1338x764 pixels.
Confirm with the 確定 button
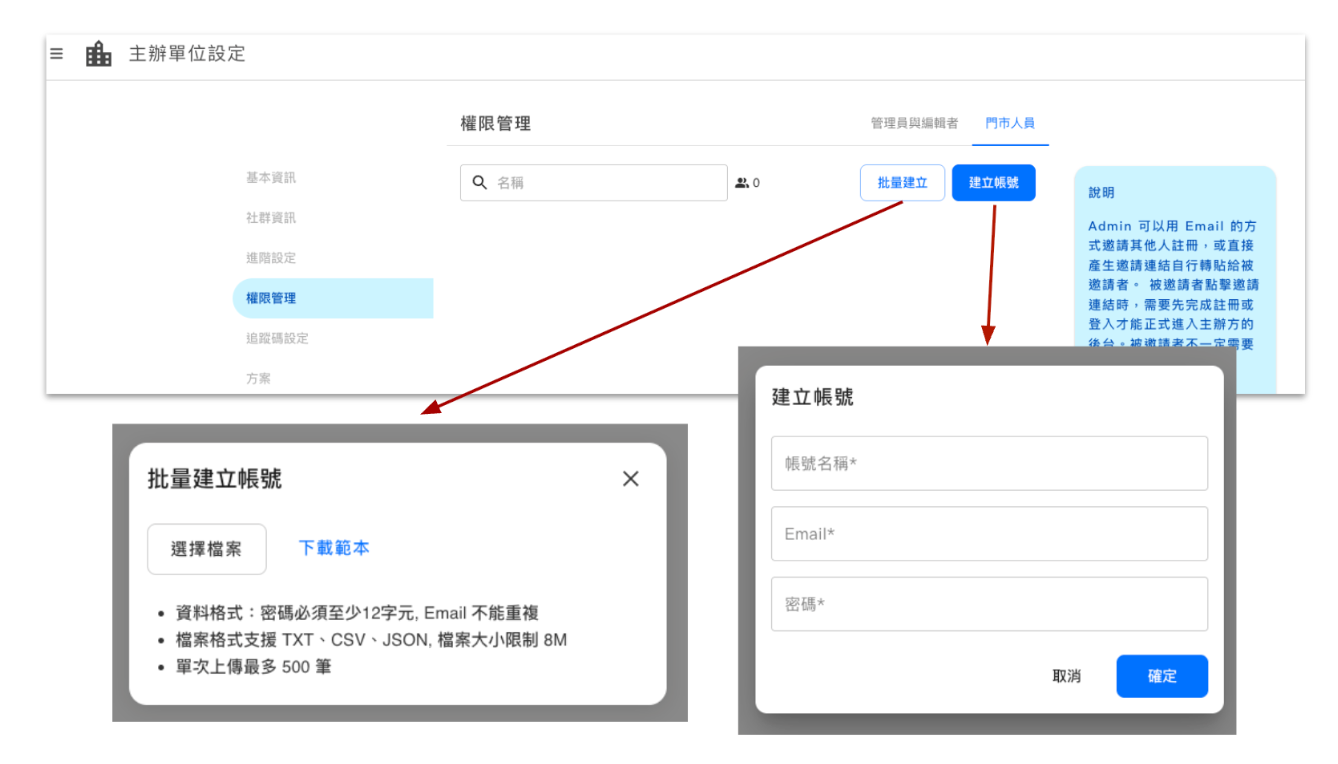1162,676
